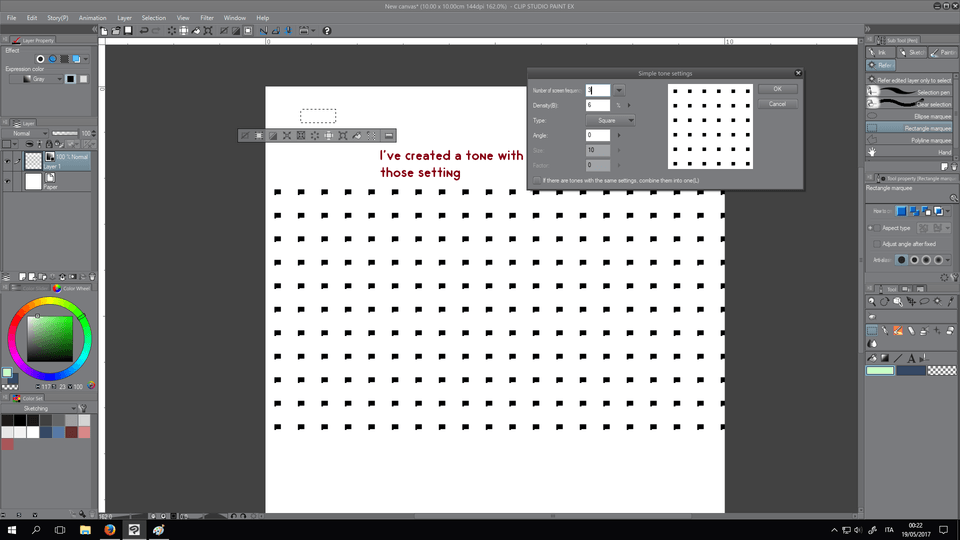Viewport: 960px width, 540px height.
Task: Toggle black expression color button
Action: [70, 79]
